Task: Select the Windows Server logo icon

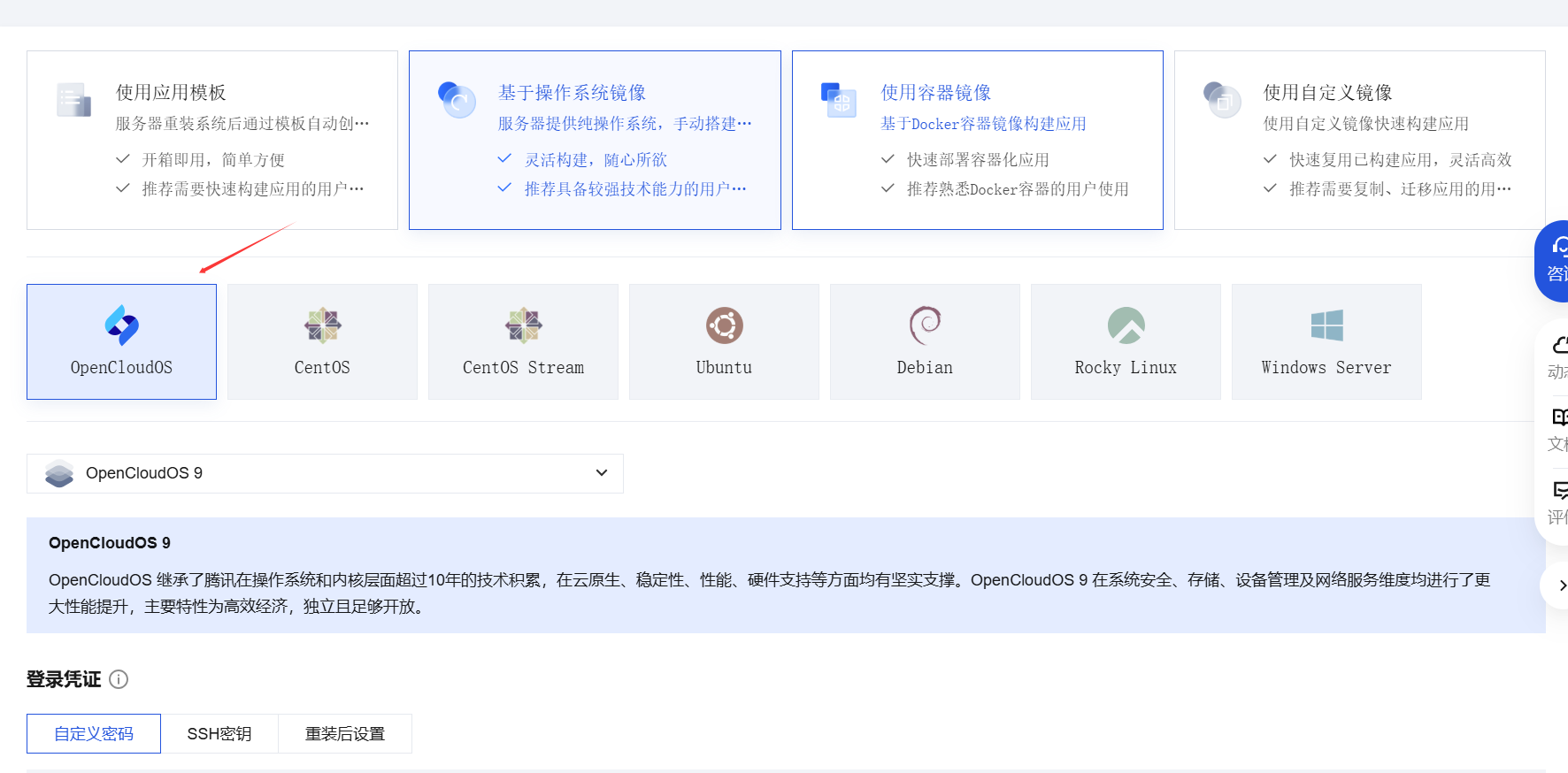Action: (x=1327, y=325)
